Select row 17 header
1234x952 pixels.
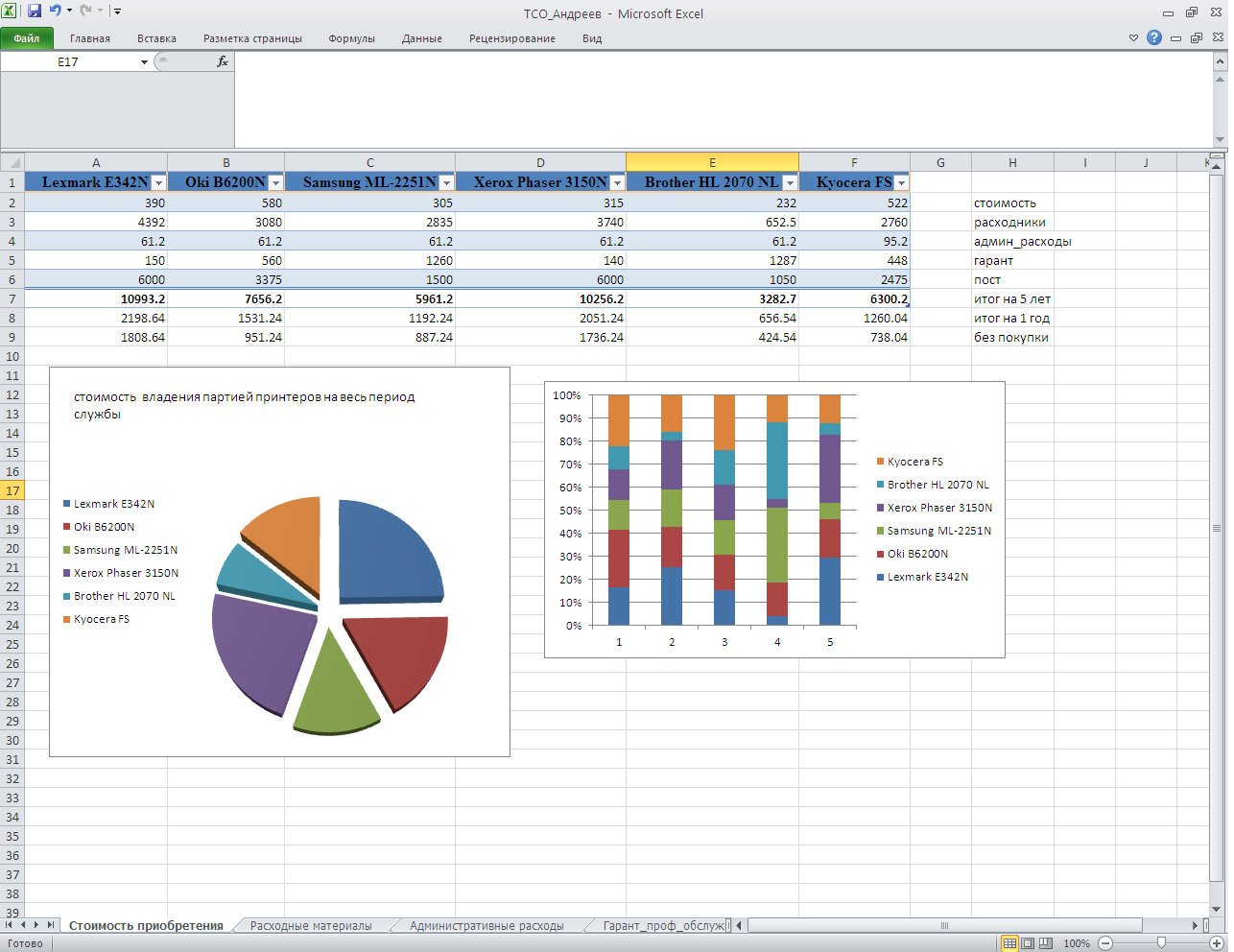tap(12, 490)
